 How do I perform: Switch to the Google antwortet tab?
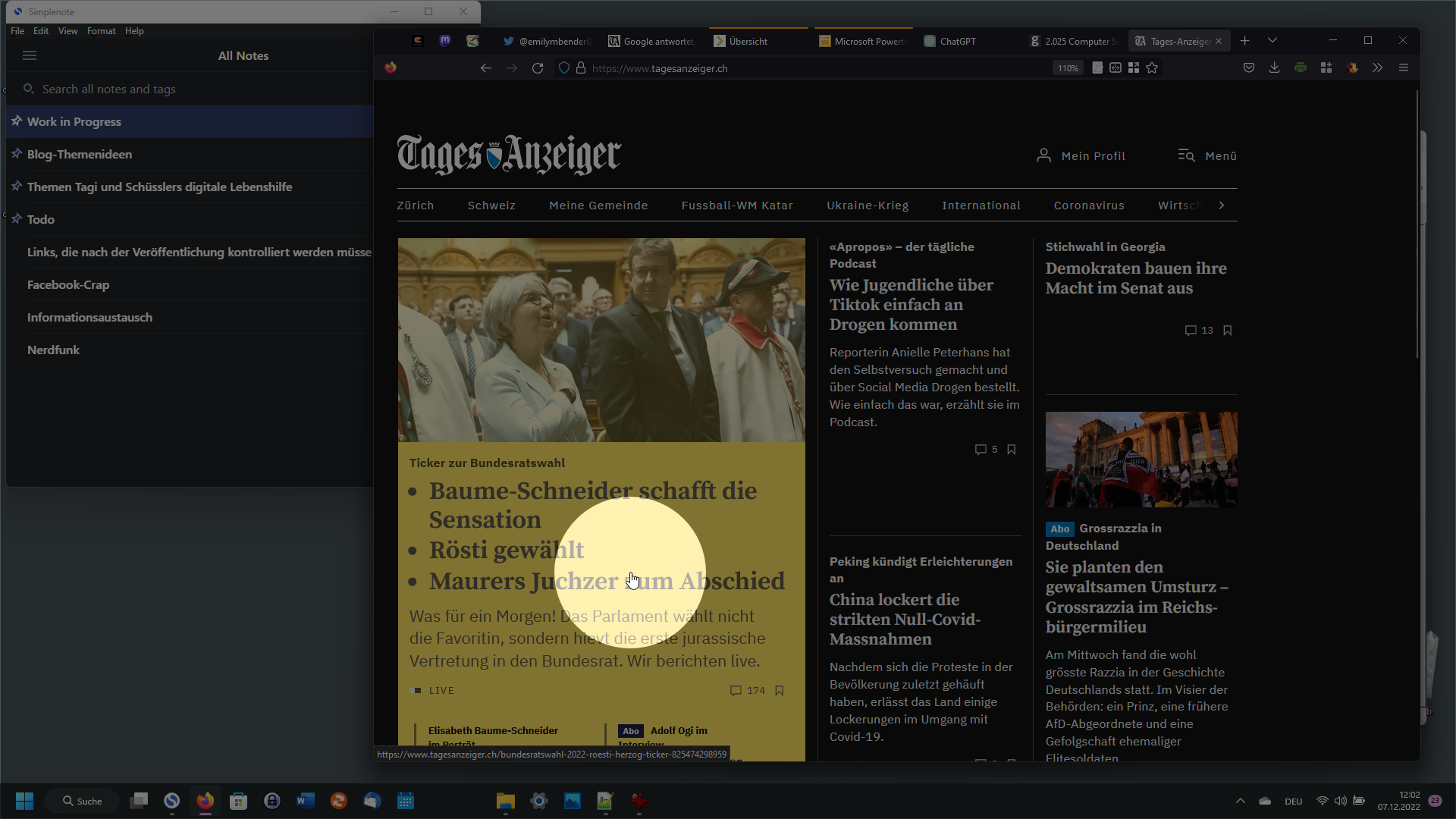point(651,41)
